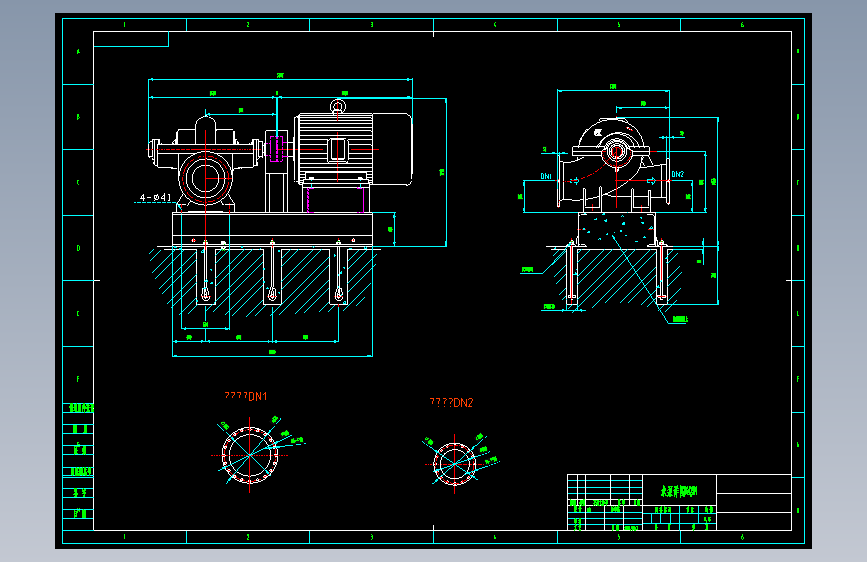Select the "4-ø41" hole annotation
Screen dimensions: 867x562
pyautogui.click(x=155, y=197)
